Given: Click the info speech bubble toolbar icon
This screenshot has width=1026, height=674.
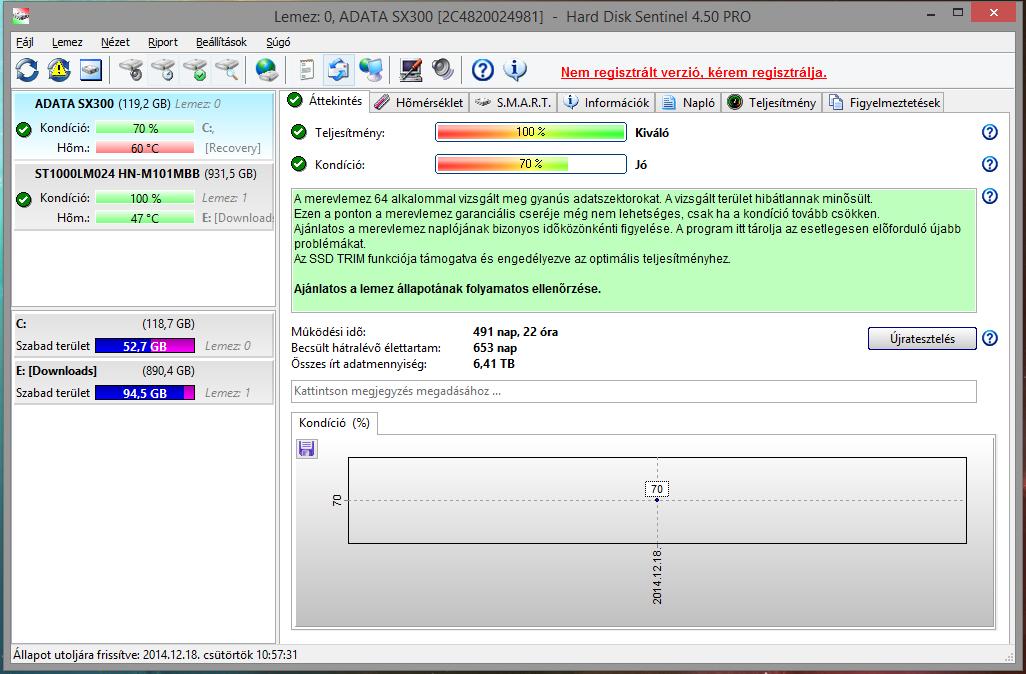Looking at the screenshot, I should tap(515, 69).
